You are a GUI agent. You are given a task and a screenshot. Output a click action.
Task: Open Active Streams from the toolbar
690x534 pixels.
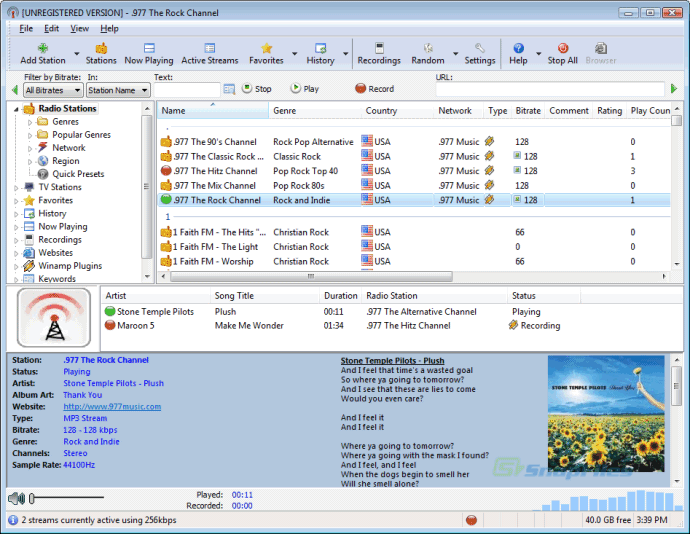210,48
